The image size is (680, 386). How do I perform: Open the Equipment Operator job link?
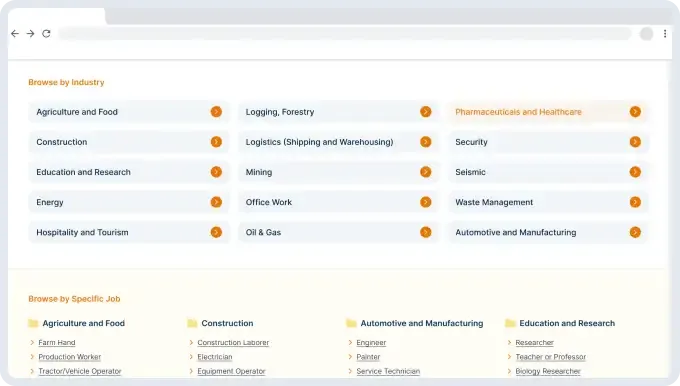tap(231, 371)
